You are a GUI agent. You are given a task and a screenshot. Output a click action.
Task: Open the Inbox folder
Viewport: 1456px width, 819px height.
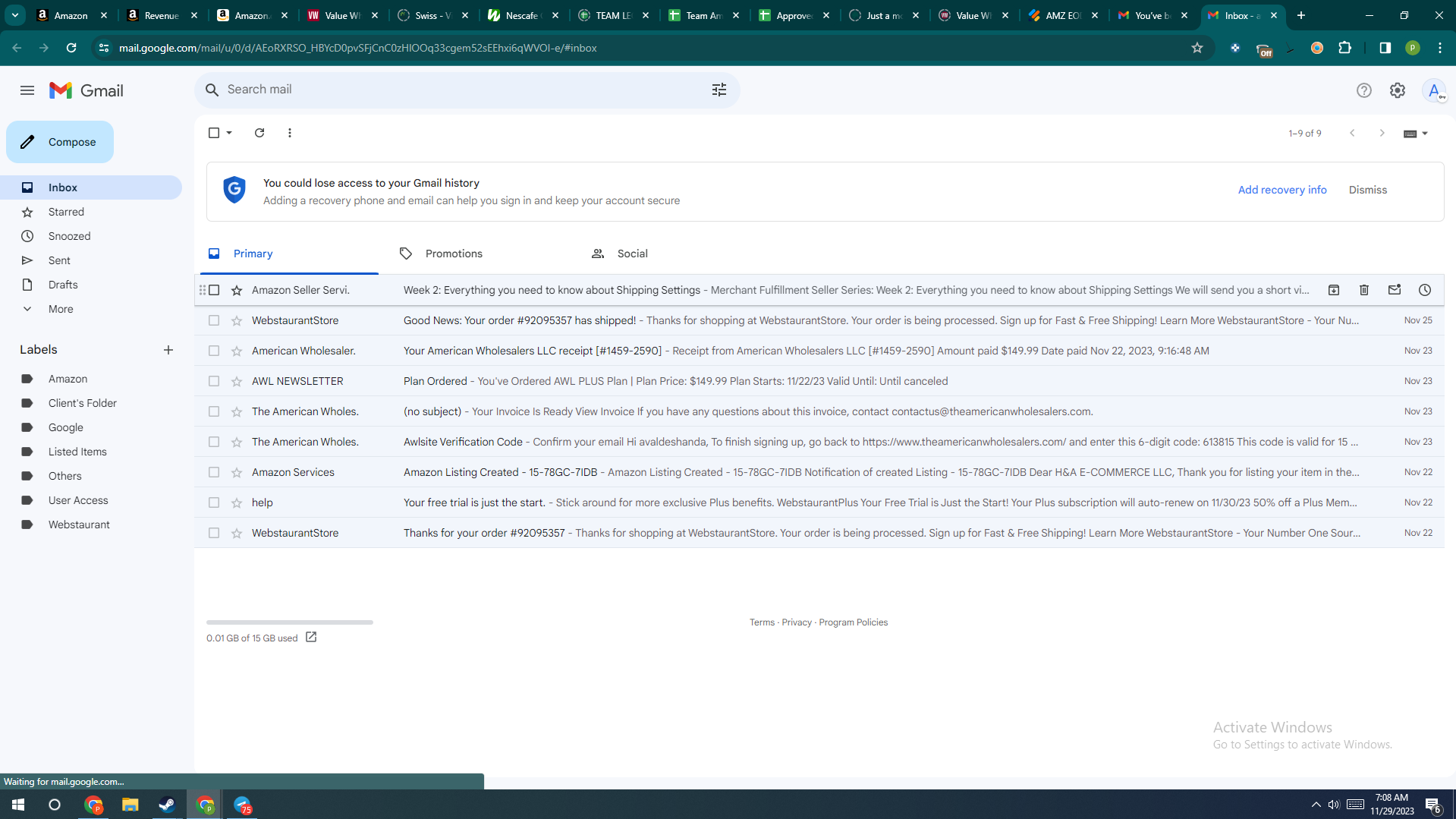point(91,187)
